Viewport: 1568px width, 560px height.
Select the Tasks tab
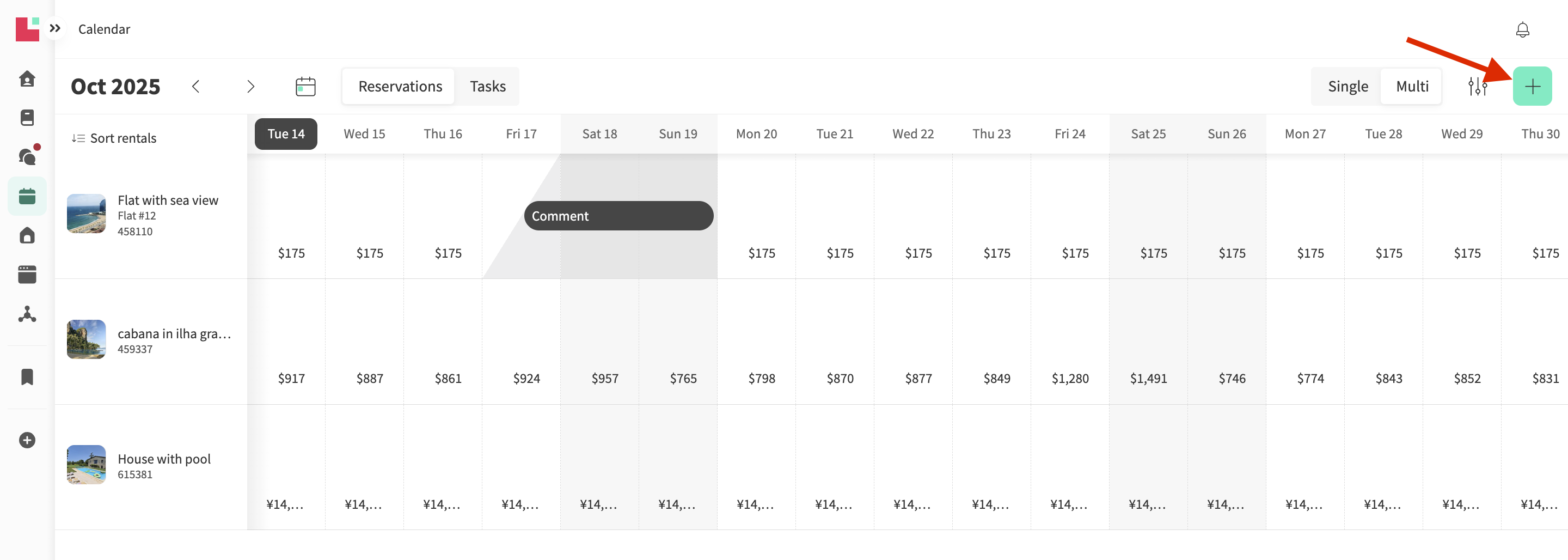tap(488, 87)
